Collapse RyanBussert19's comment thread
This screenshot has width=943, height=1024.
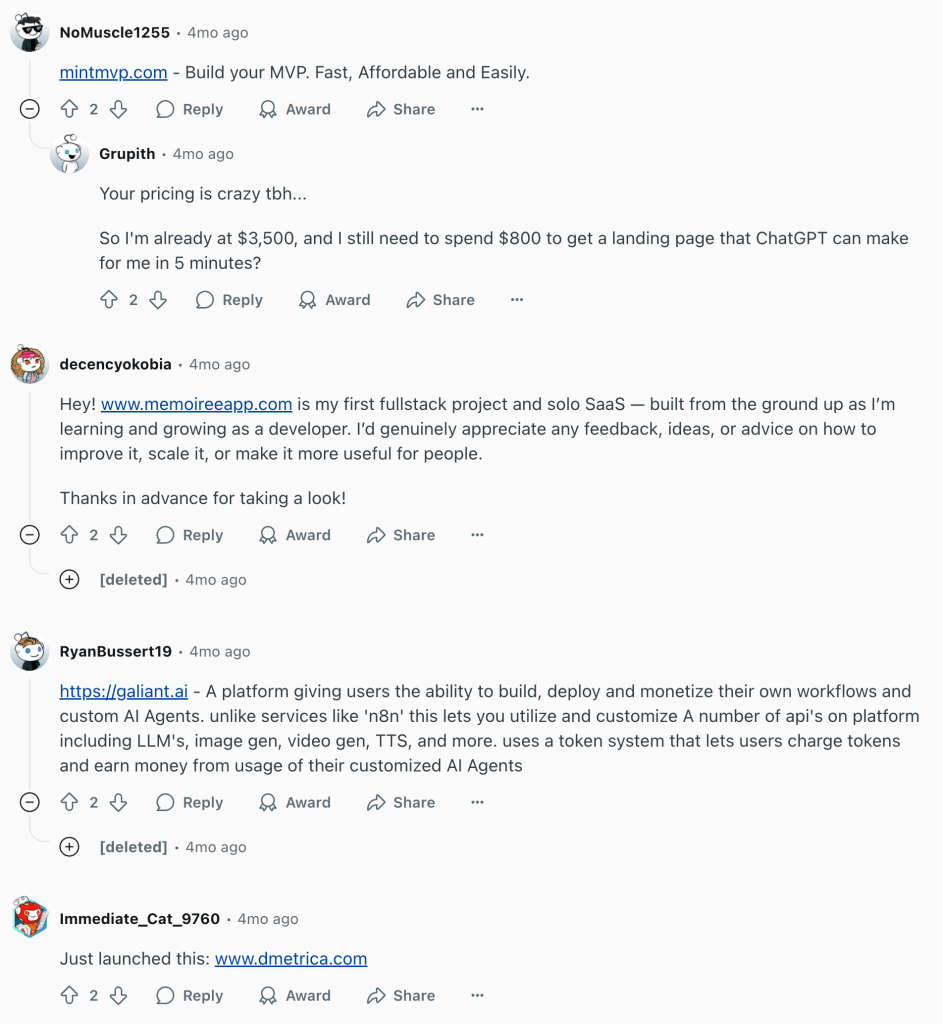coord(30,802)
